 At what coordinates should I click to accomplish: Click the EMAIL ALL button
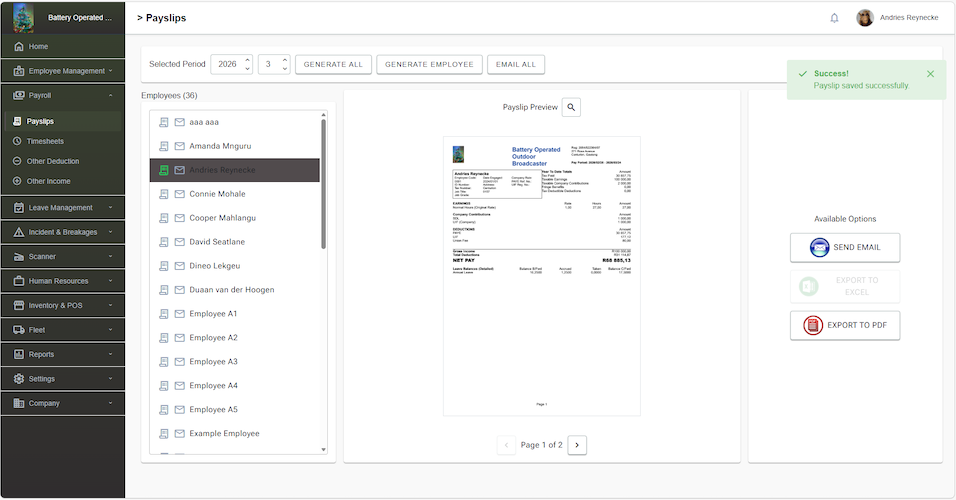click(x=516, y=65)
